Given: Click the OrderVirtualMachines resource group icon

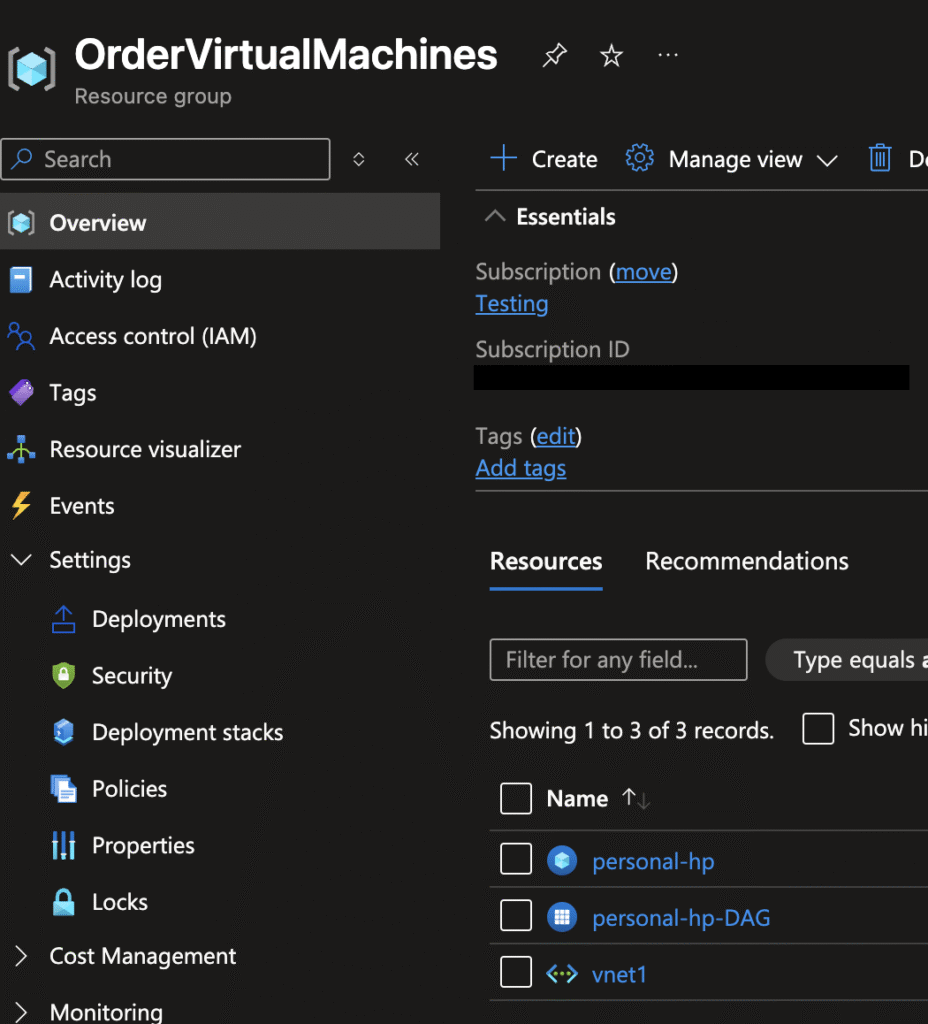Looking at the screenshot, I should (x=31, y=69).
